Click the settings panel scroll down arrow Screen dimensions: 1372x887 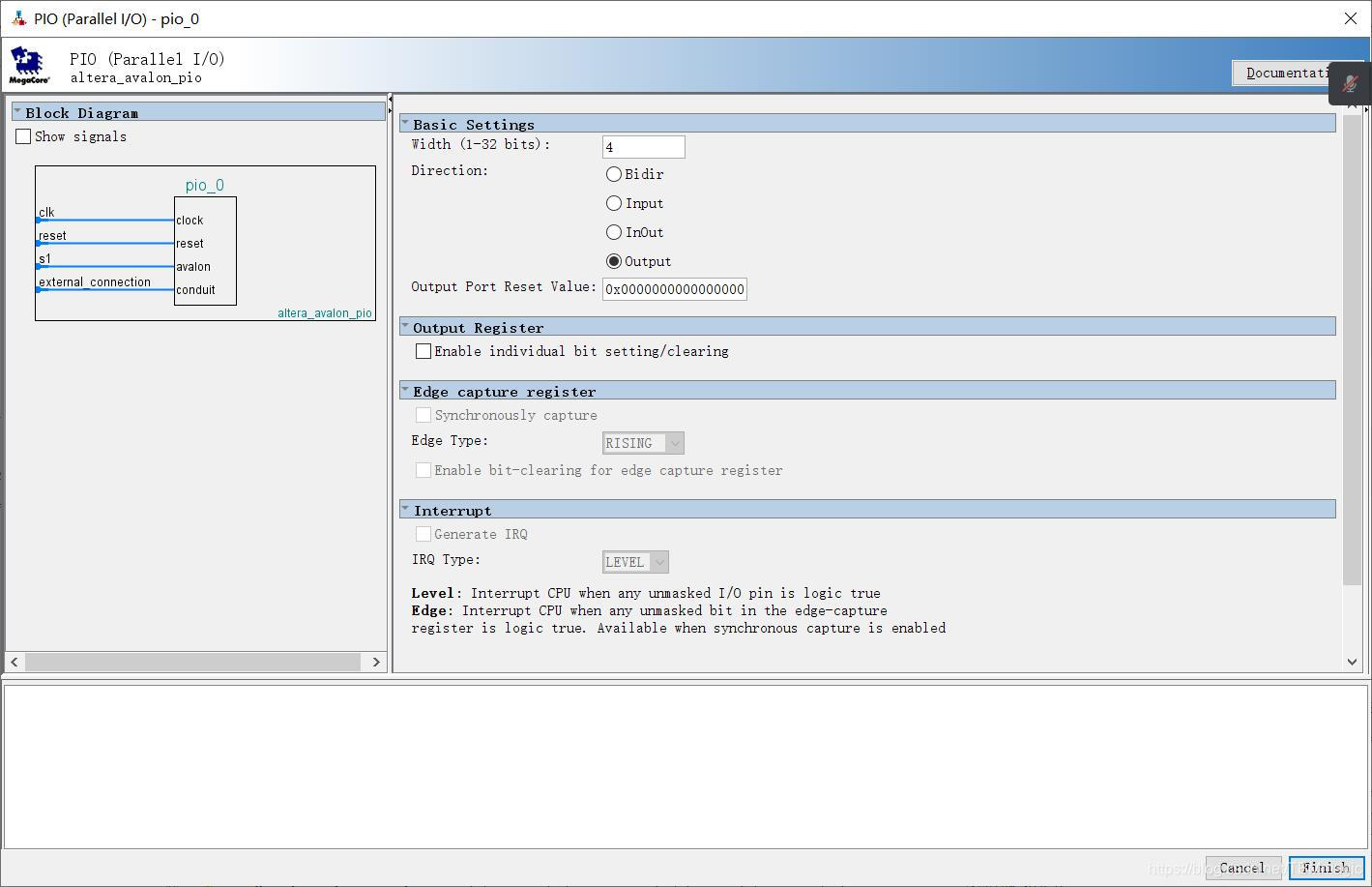(x=1352, y=662)
